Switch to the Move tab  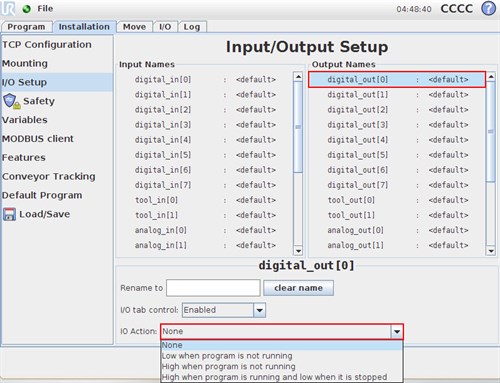[x=134, y=27]
